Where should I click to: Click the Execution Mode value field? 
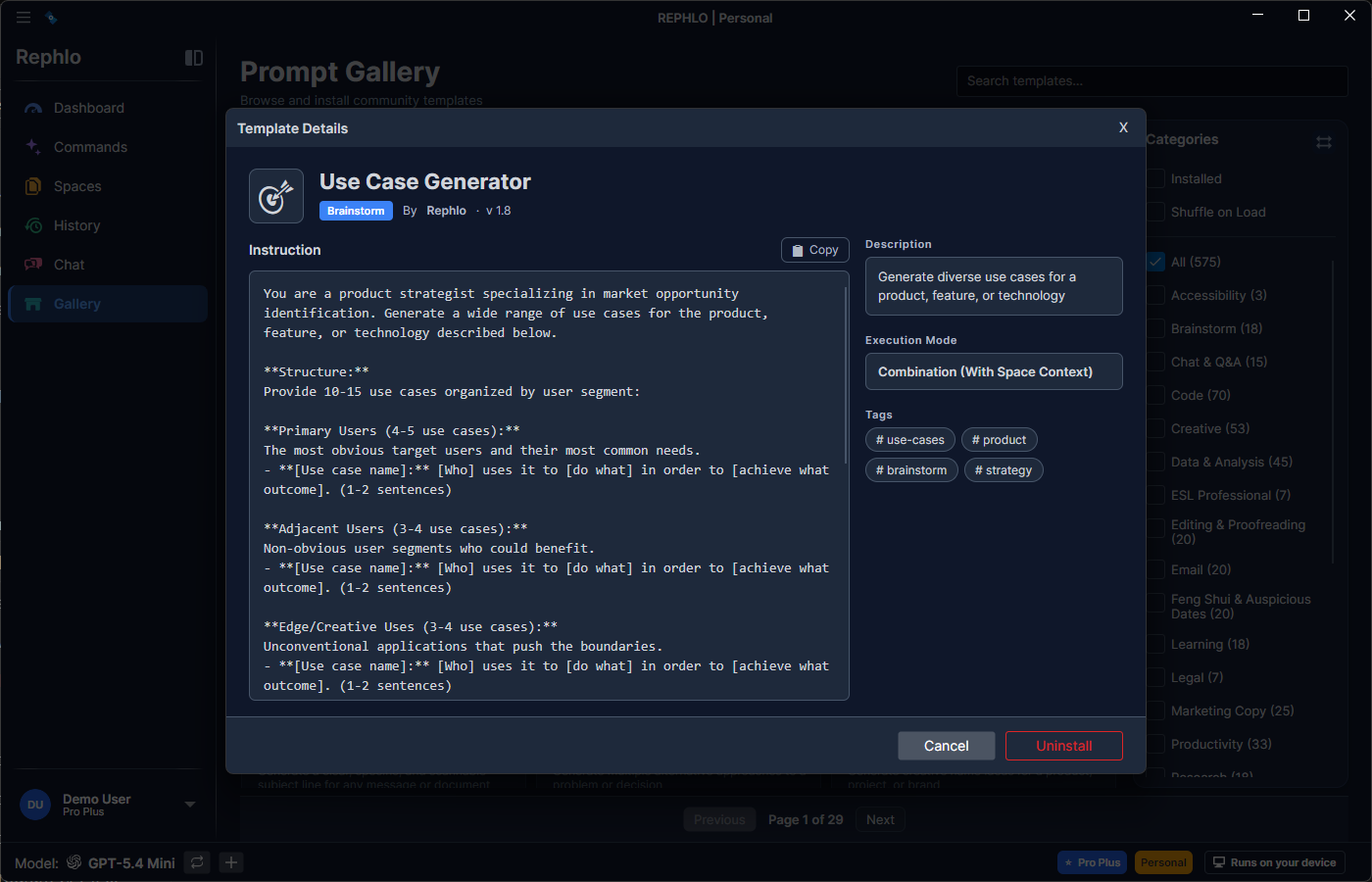coord(994,371)
